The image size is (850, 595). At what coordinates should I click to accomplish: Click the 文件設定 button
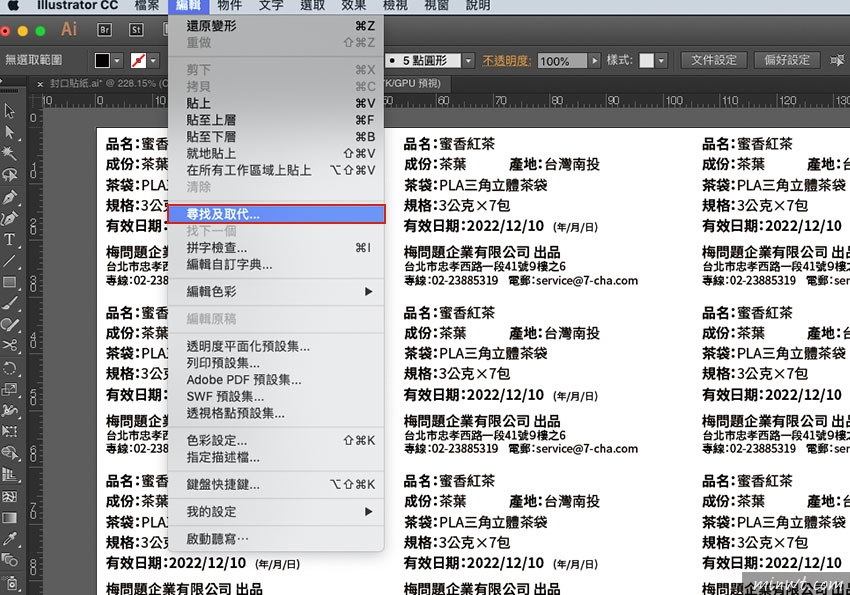(713, 60)
